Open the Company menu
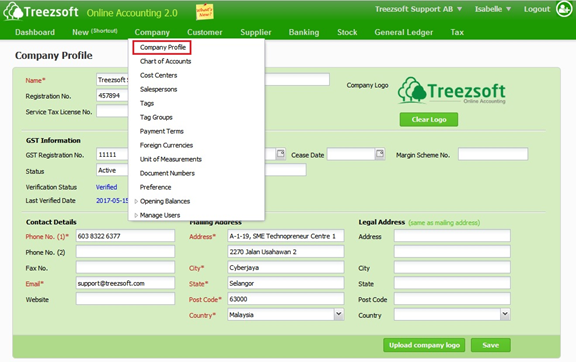Screen dimensions: 576x362 [152, 32]
